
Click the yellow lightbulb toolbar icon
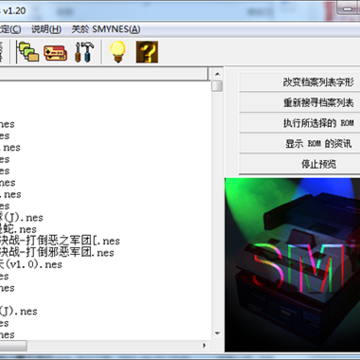[118, 52]
